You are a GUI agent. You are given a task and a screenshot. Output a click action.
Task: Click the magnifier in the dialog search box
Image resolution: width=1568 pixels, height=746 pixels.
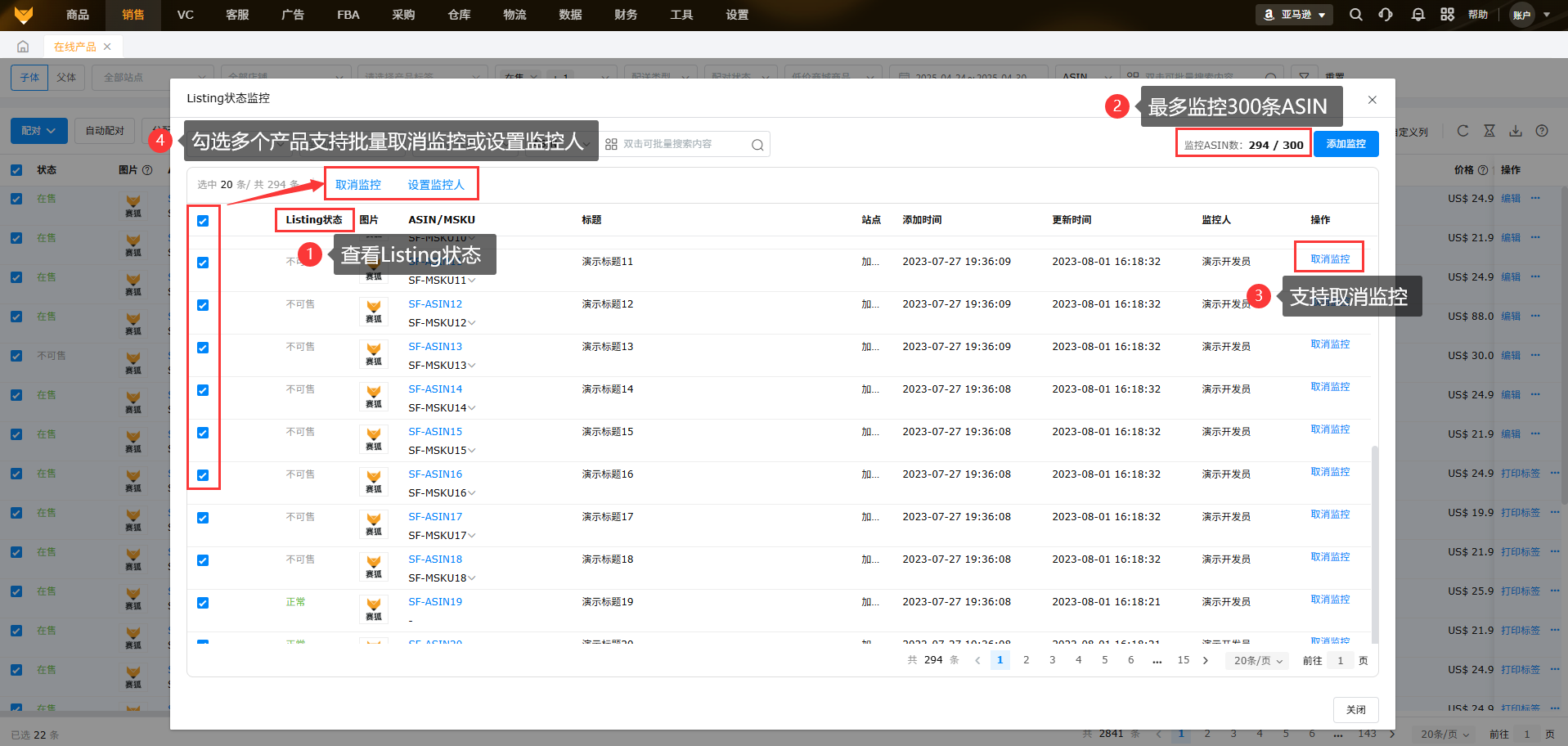757,145
